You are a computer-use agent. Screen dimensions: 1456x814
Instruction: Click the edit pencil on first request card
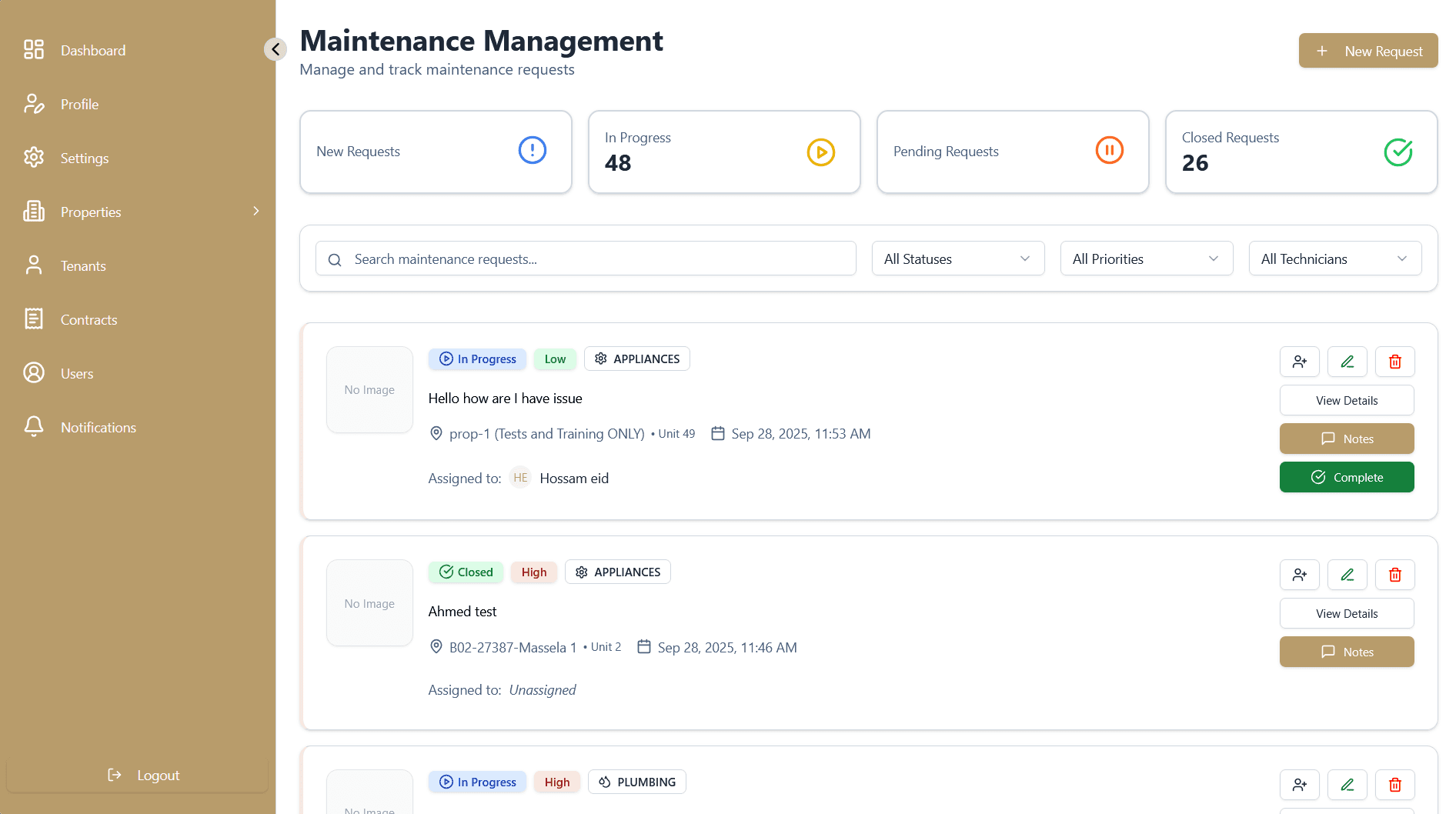coord(1347,362)
